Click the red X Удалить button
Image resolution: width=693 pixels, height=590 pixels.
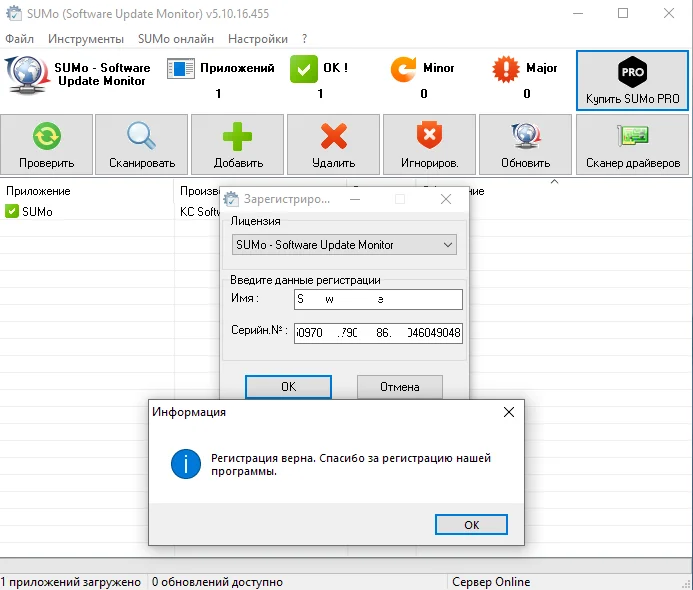click(333, 145)
